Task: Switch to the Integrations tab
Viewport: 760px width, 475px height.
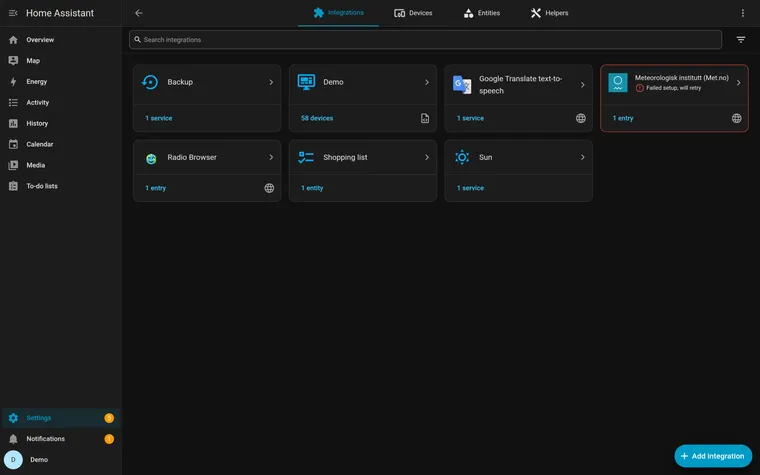Action: (338, 13)
